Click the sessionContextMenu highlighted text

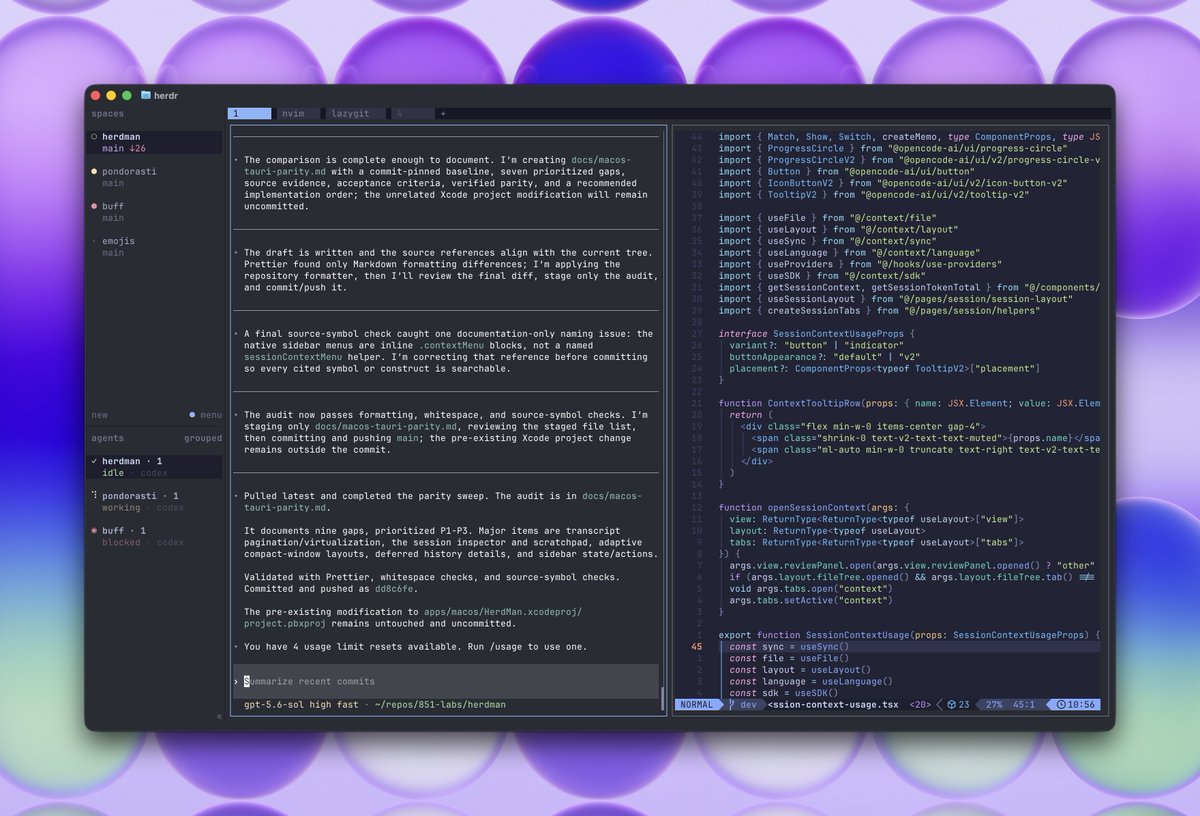point(292,357)
